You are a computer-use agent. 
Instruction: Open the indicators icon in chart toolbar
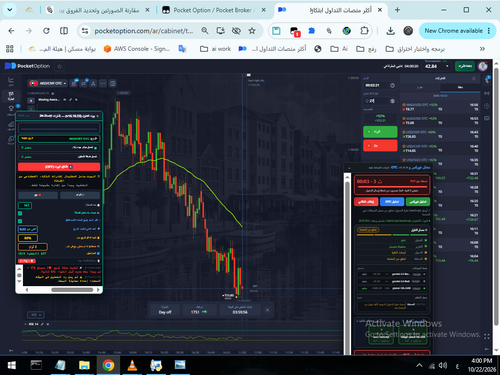pyautogui.click(x=84, y=83)
